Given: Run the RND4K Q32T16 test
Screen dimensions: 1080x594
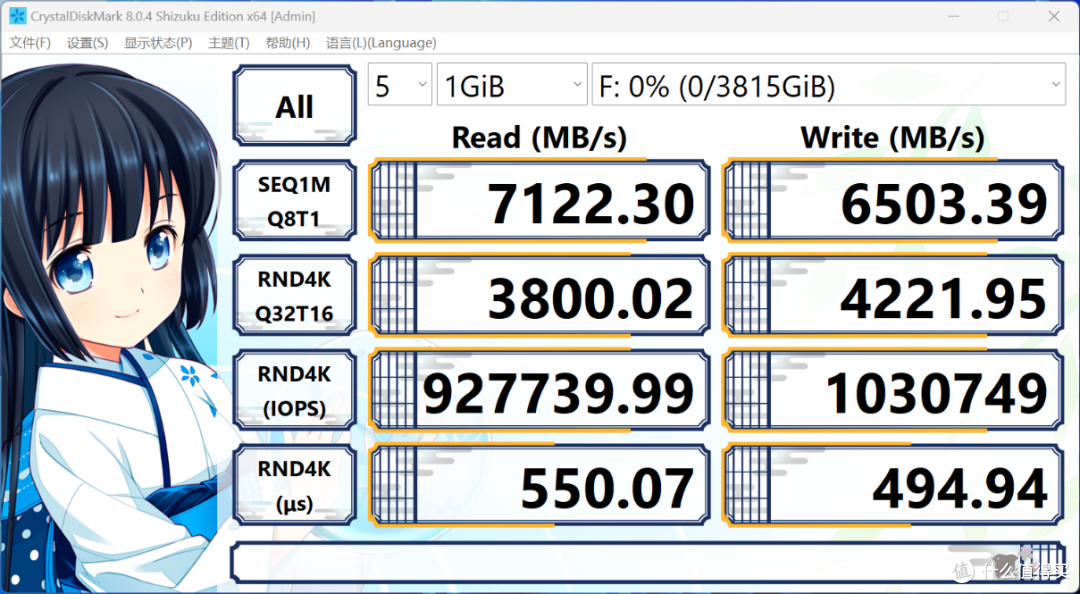Looking at the screenshot, I should point(294,296).
